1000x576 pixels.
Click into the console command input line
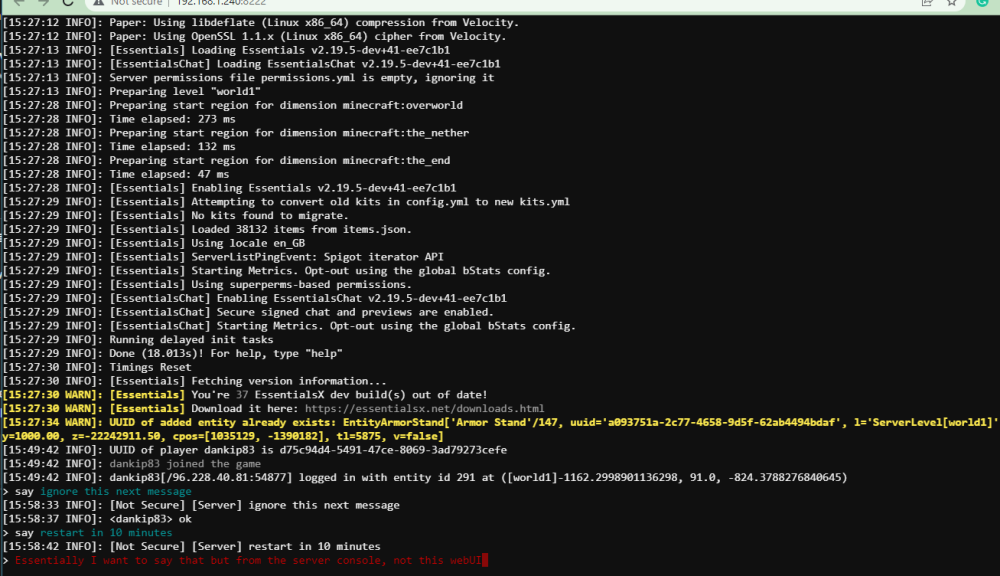point(249,560)
